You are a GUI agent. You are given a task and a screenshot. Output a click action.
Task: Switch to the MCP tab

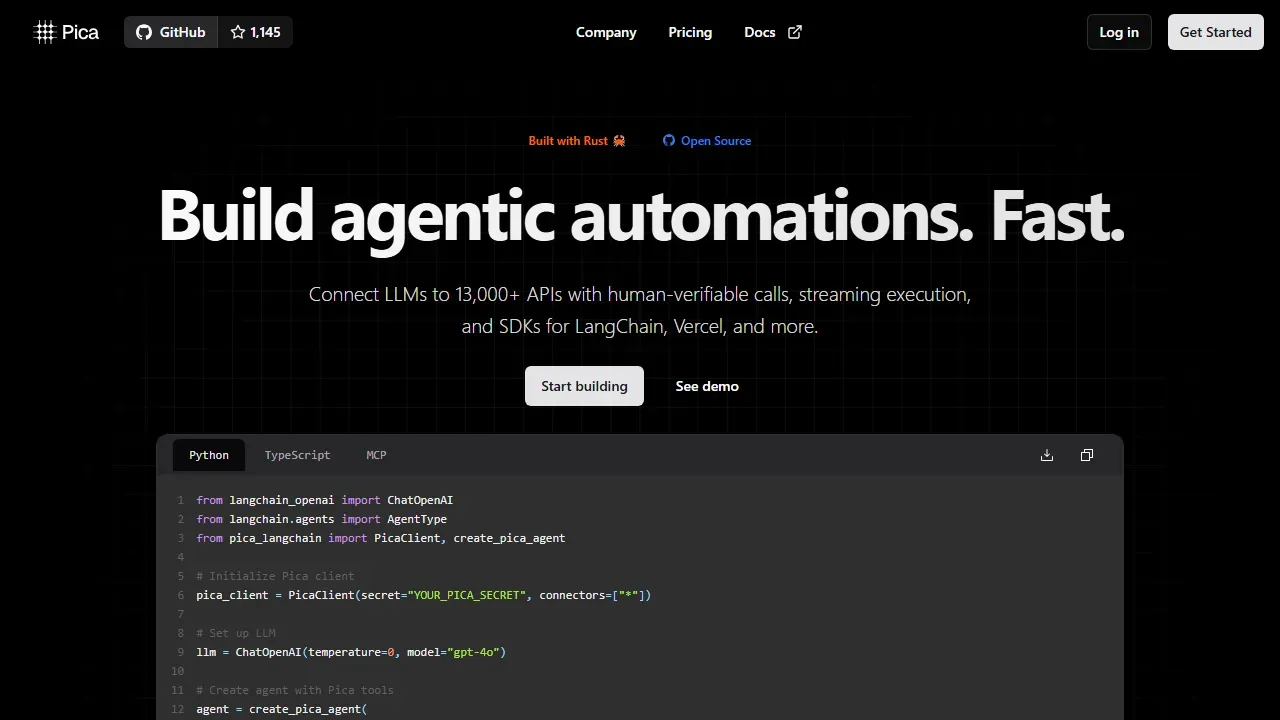376,455
